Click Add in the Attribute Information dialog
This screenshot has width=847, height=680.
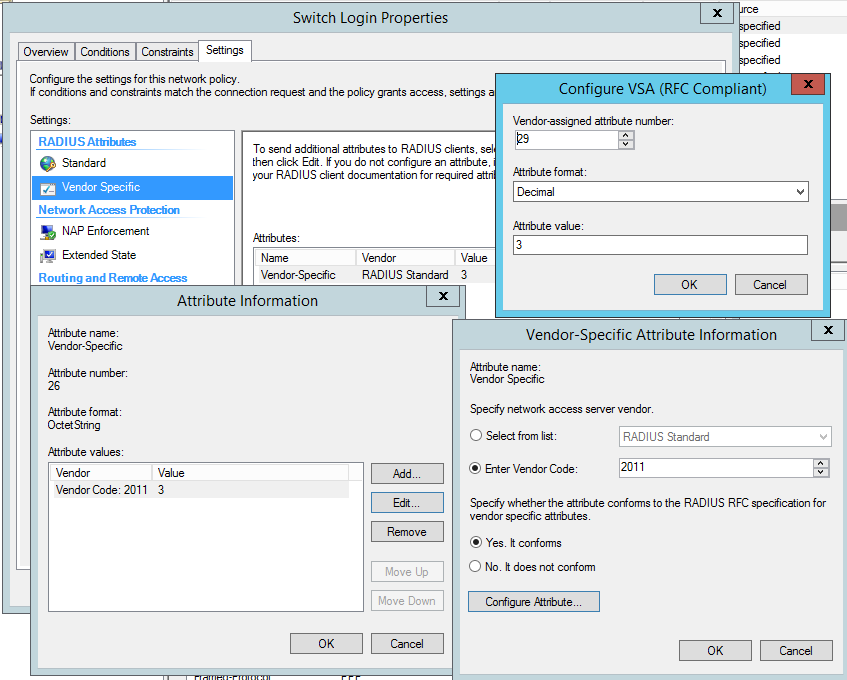[x=407, y=473]
